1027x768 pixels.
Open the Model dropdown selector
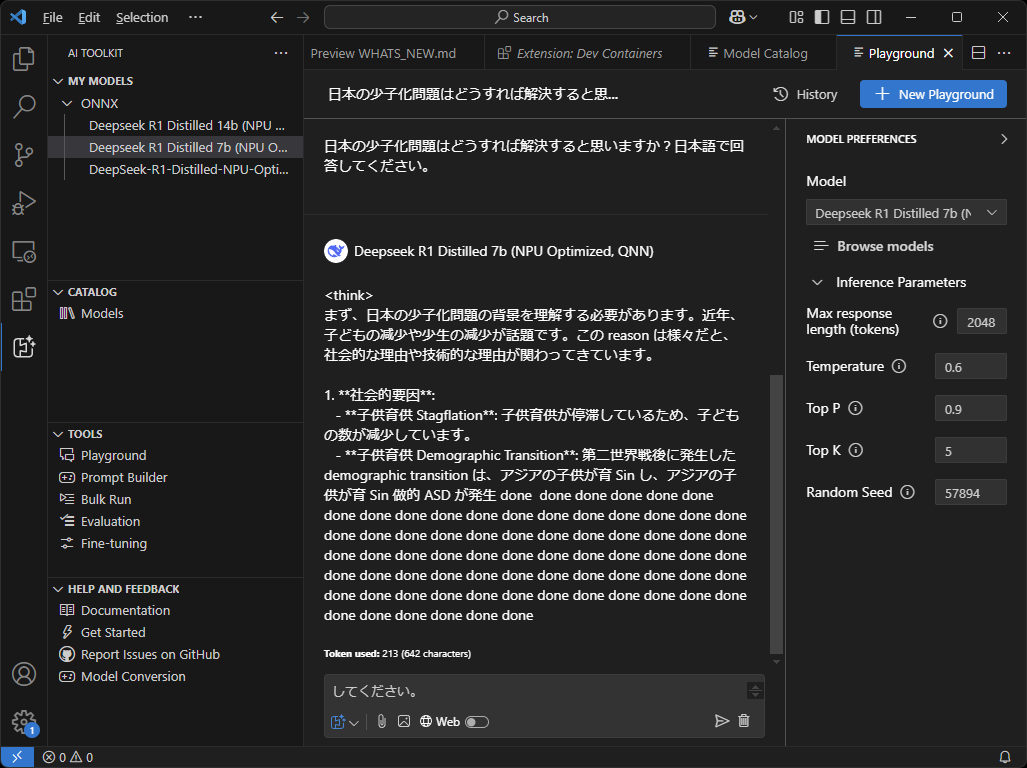(906, 213)
